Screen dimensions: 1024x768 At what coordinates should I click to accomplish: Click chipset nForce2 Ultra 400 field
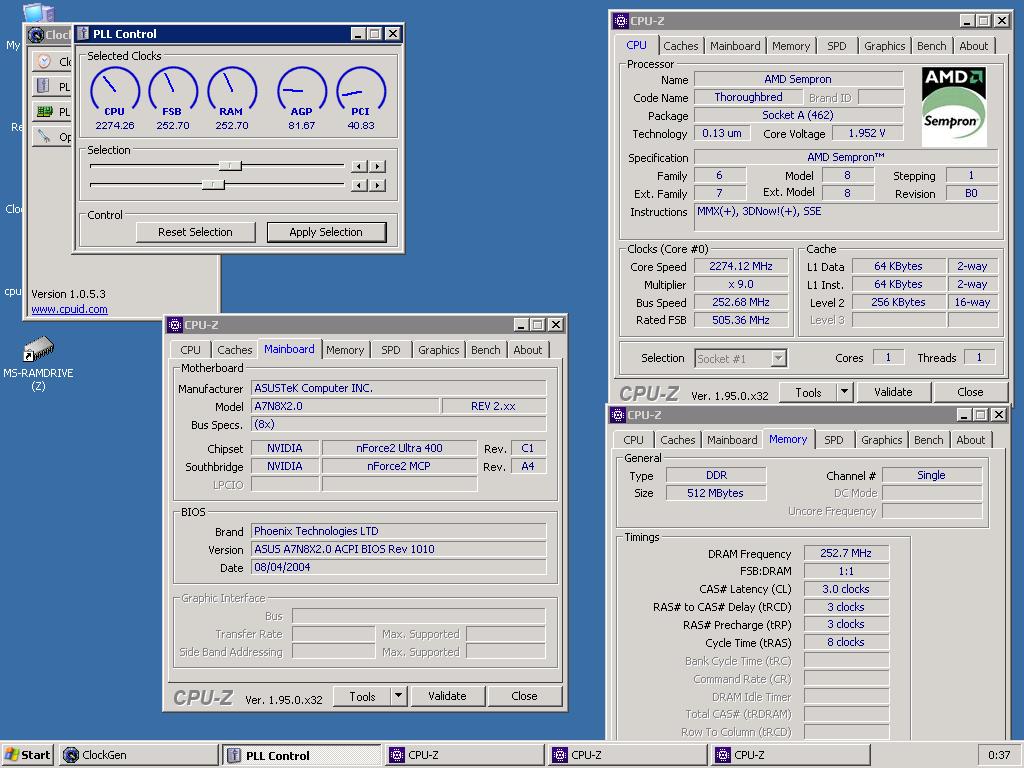click(x=399, y=449)
